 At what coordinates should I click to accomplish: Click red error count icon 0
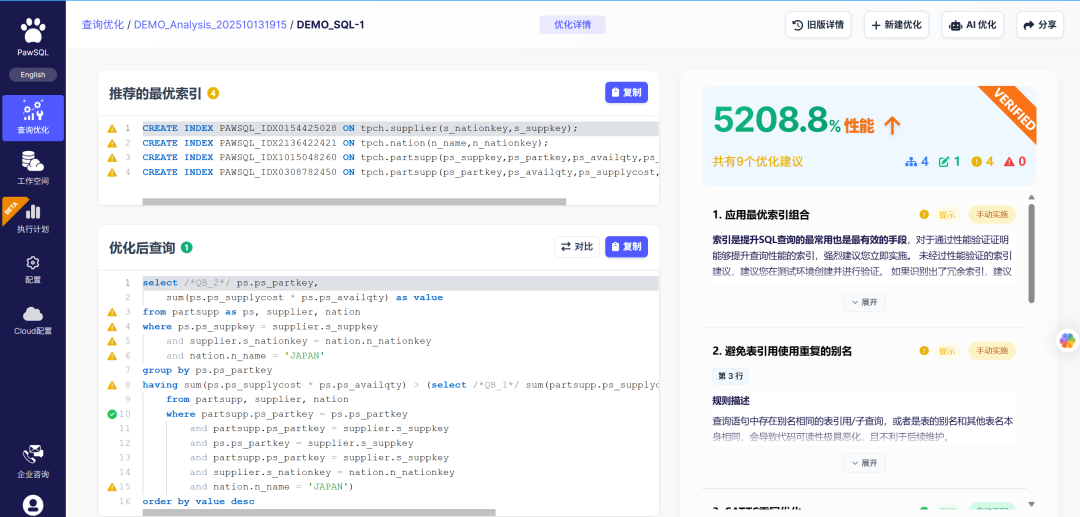(x=1015, y=162)
